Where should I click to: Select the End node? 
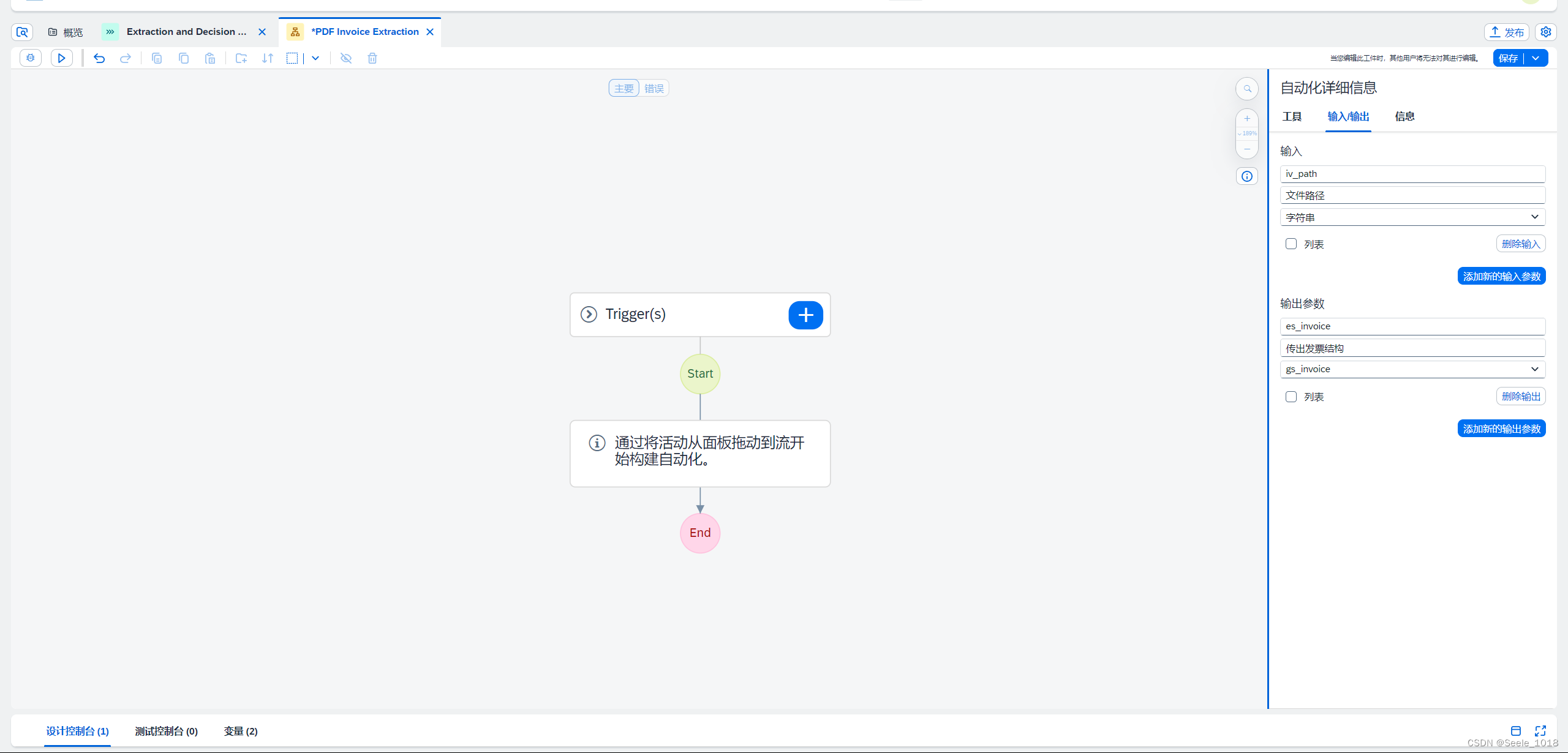[x=700, y=533]
